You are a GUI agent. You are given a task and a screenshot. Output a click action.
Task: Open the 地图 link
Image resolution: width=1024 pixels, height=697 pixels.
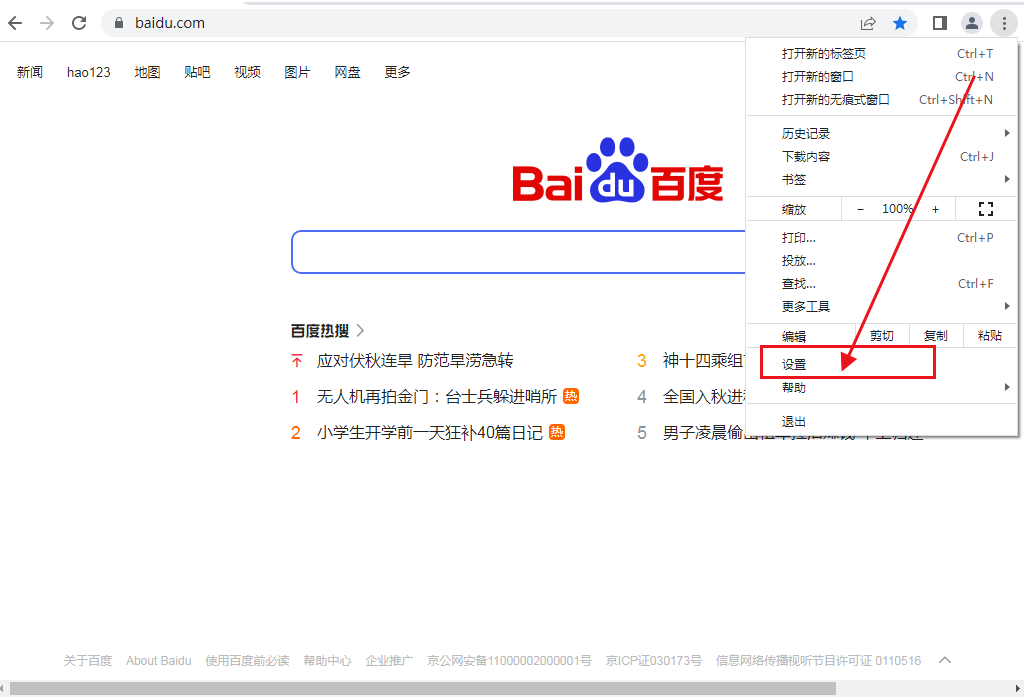tap(148, 72)
